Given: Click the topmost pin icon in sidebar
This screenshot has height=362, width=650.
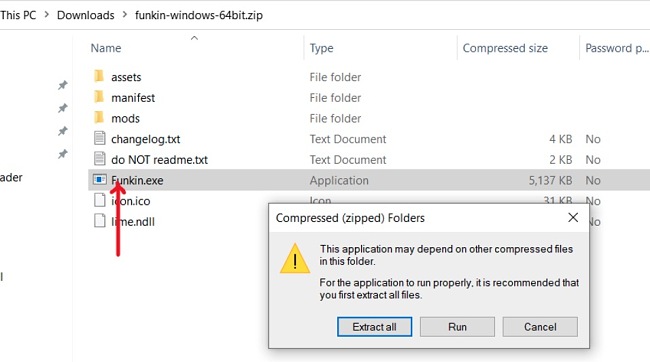Looking at the screenshot, I should click(x=62, y=85).
